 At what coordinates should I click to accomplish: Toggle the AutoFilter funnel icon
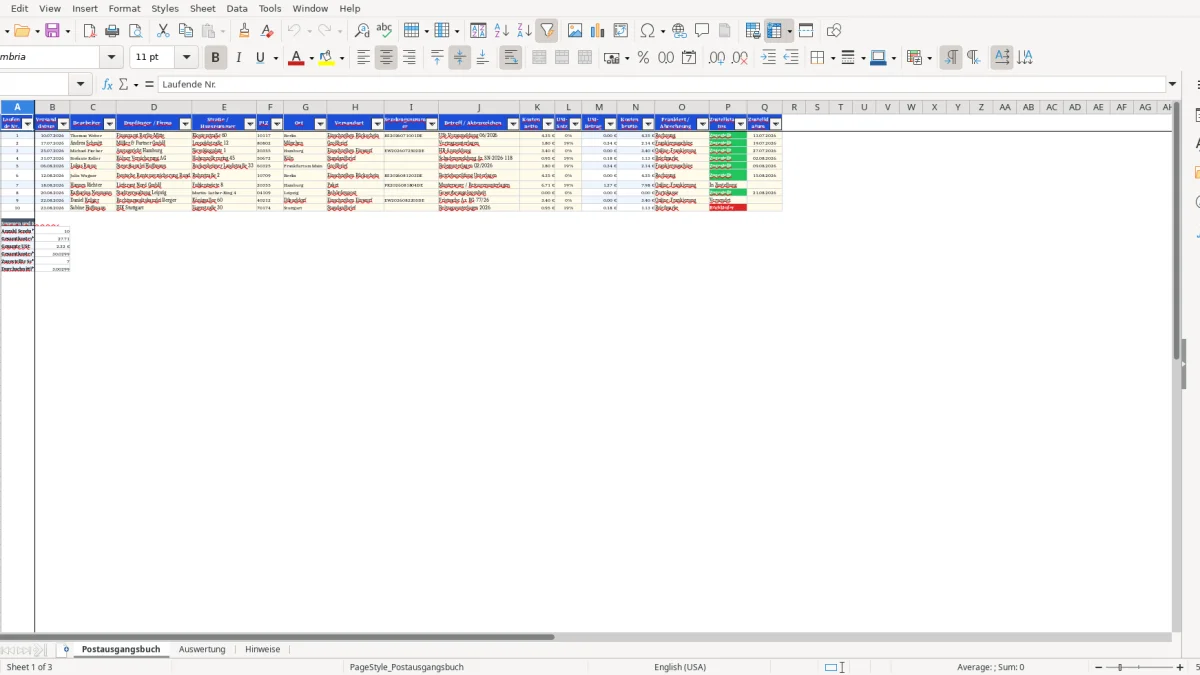[547, 31]
